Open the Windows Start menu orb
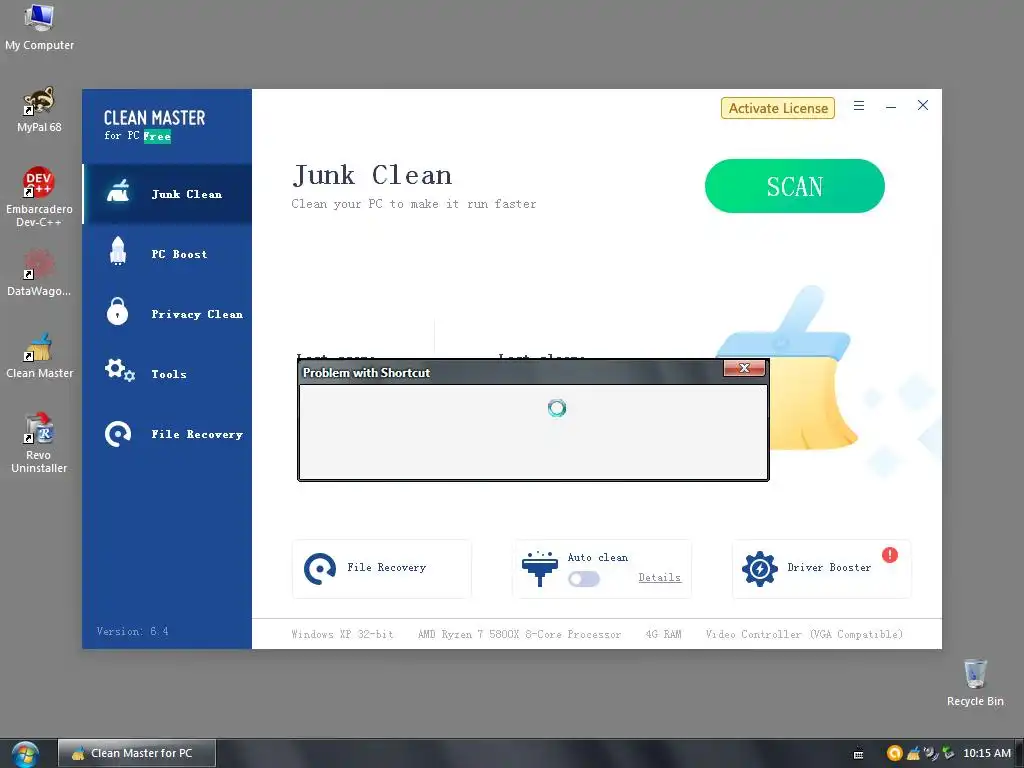The image size is (1024, 768). pos(25,754)
